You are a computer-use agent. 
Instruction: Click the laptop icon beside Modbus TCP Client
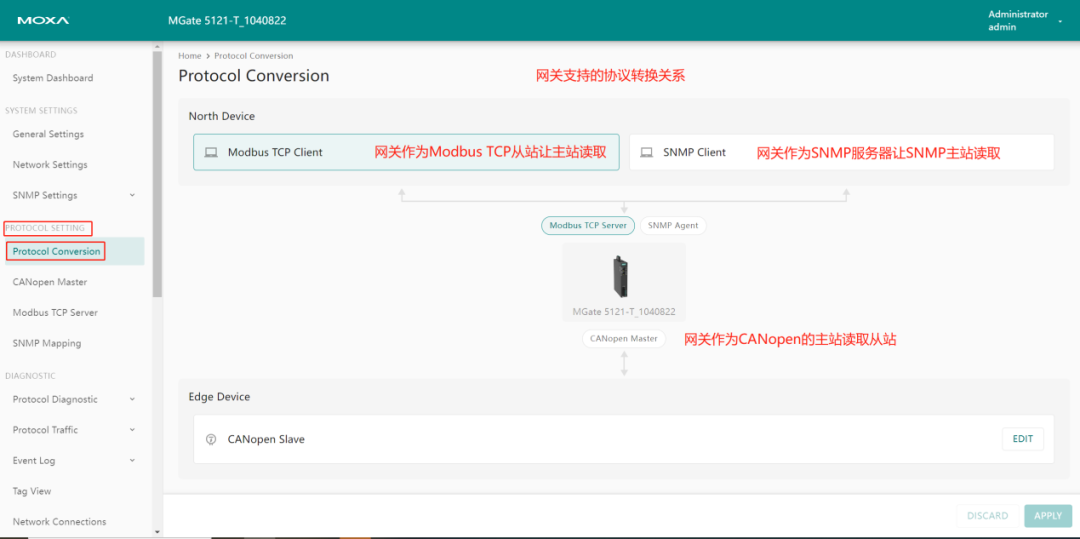click(x=213, y=152)
